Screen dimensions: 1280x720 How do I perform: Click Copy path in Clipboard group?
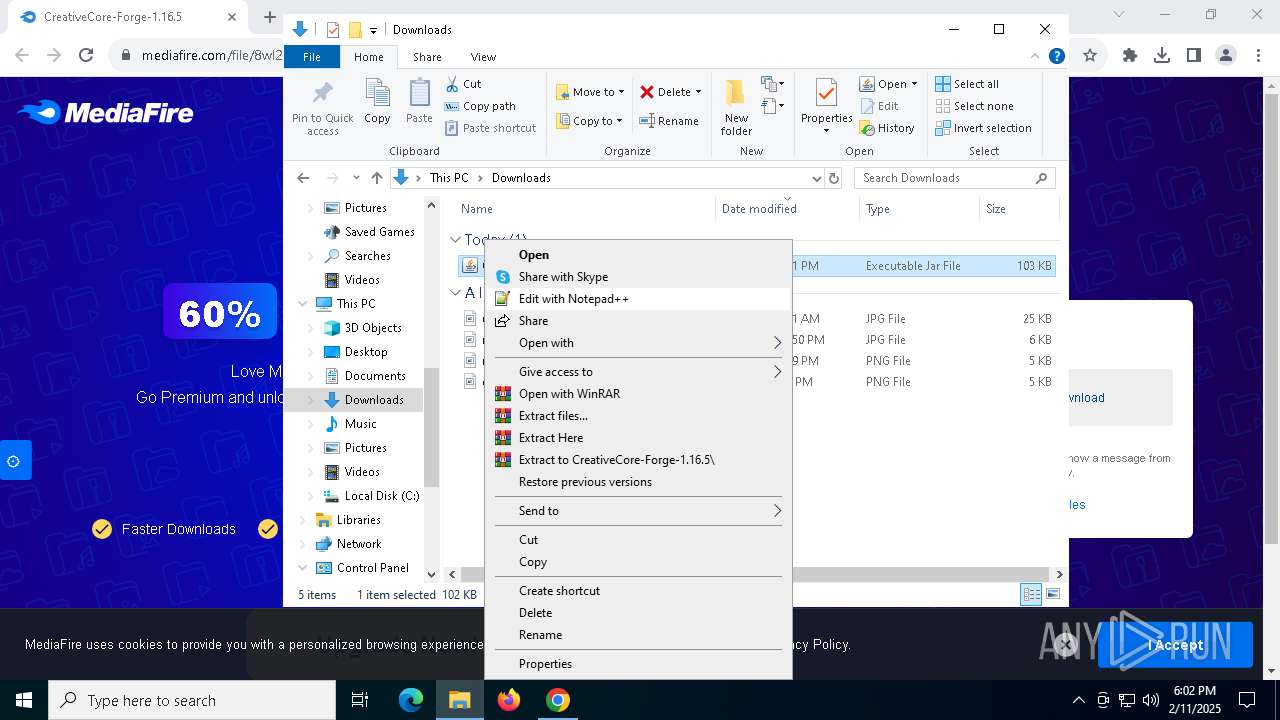(480, 106)
